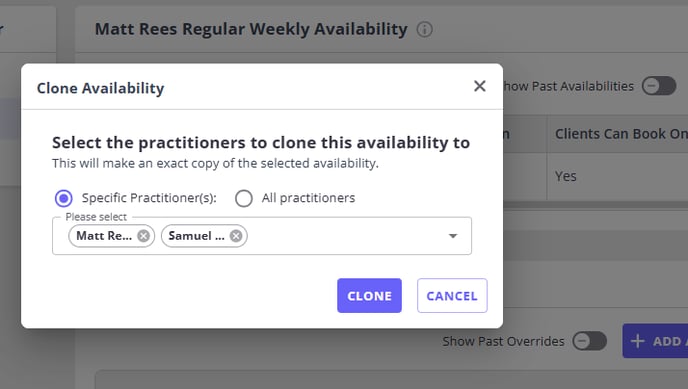
Task: Click the Matt Rees Regular Weekly Availability heading
Action: (251, 29)
